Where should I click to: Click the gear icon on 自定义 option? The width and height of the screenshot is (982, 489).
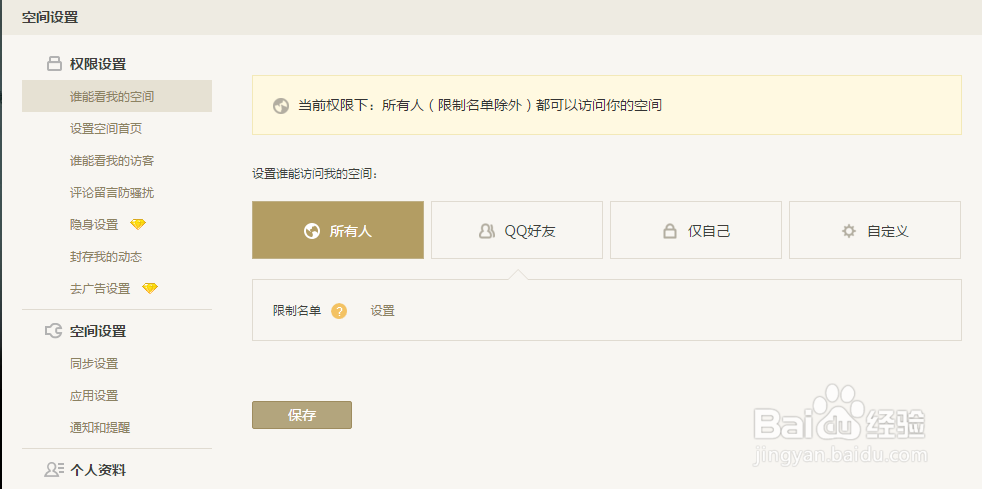pos(849,231)
